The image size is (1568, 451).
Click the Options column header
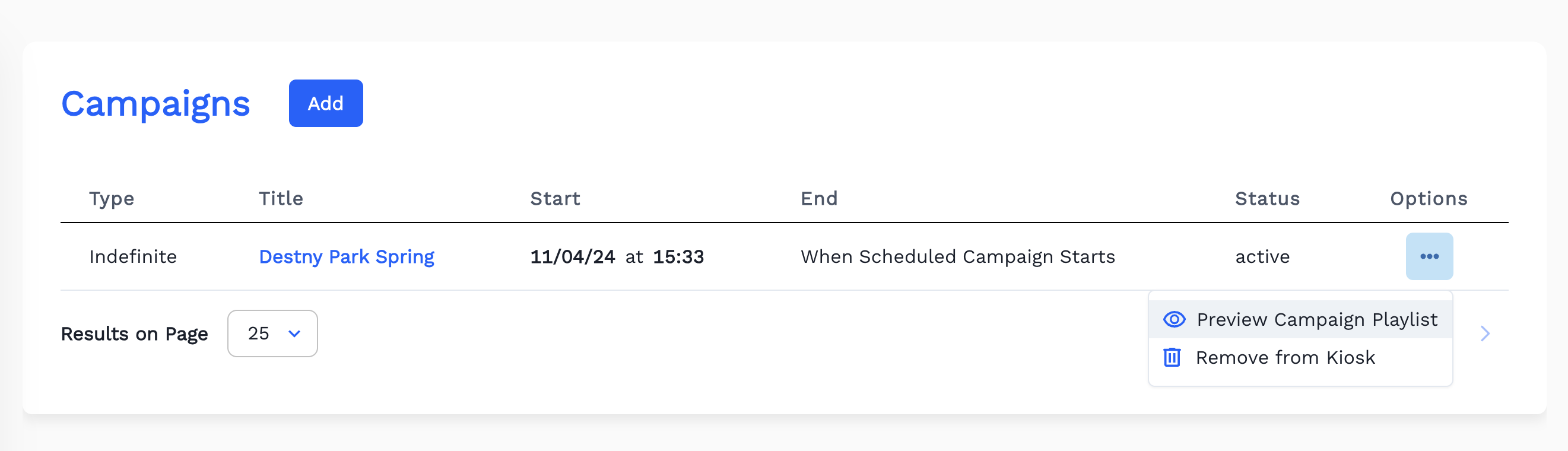coord(1428,198)
